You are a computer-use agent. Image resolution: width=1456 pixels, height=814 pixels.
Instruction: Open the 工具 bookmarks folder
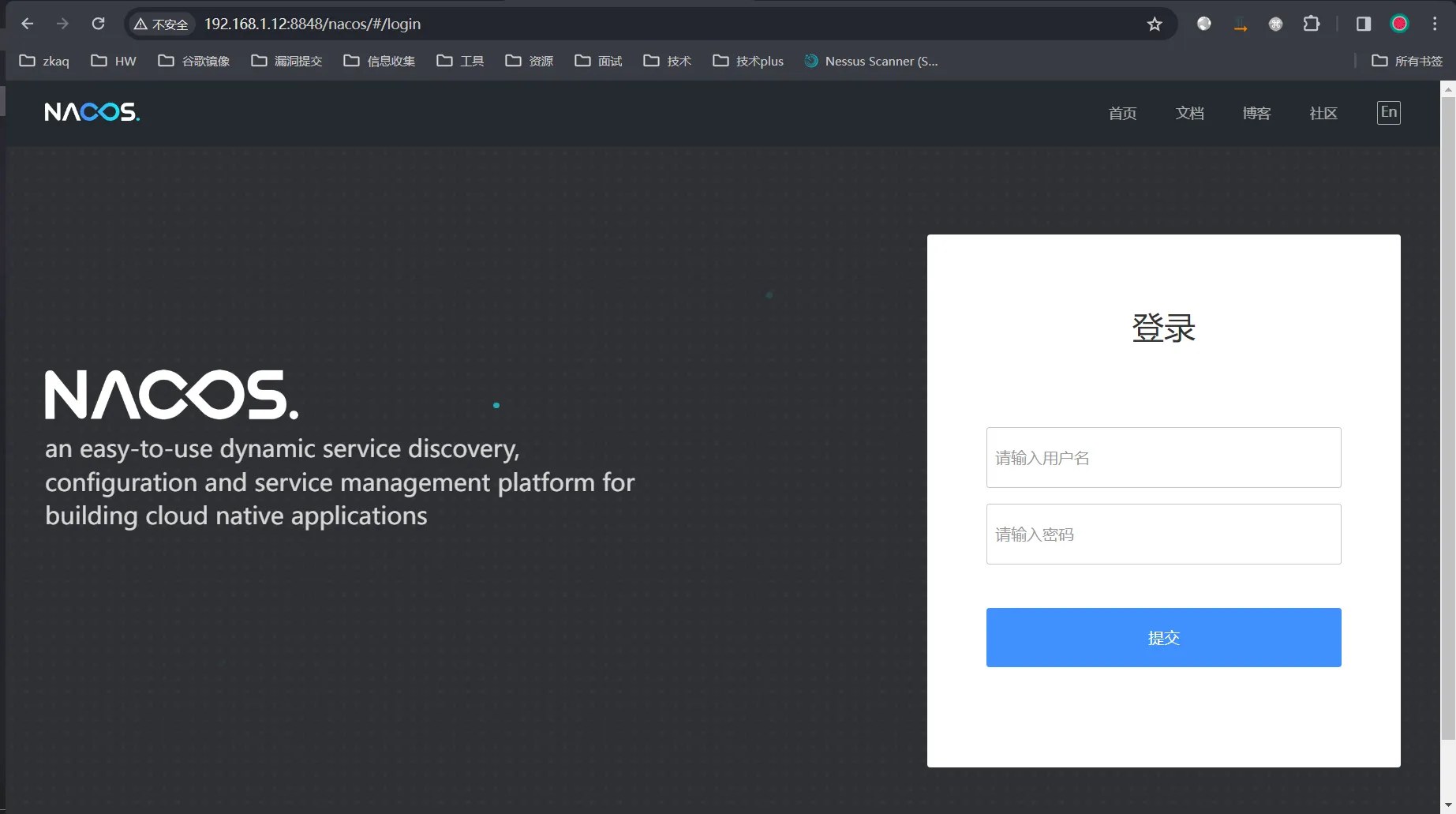[460, 61]
